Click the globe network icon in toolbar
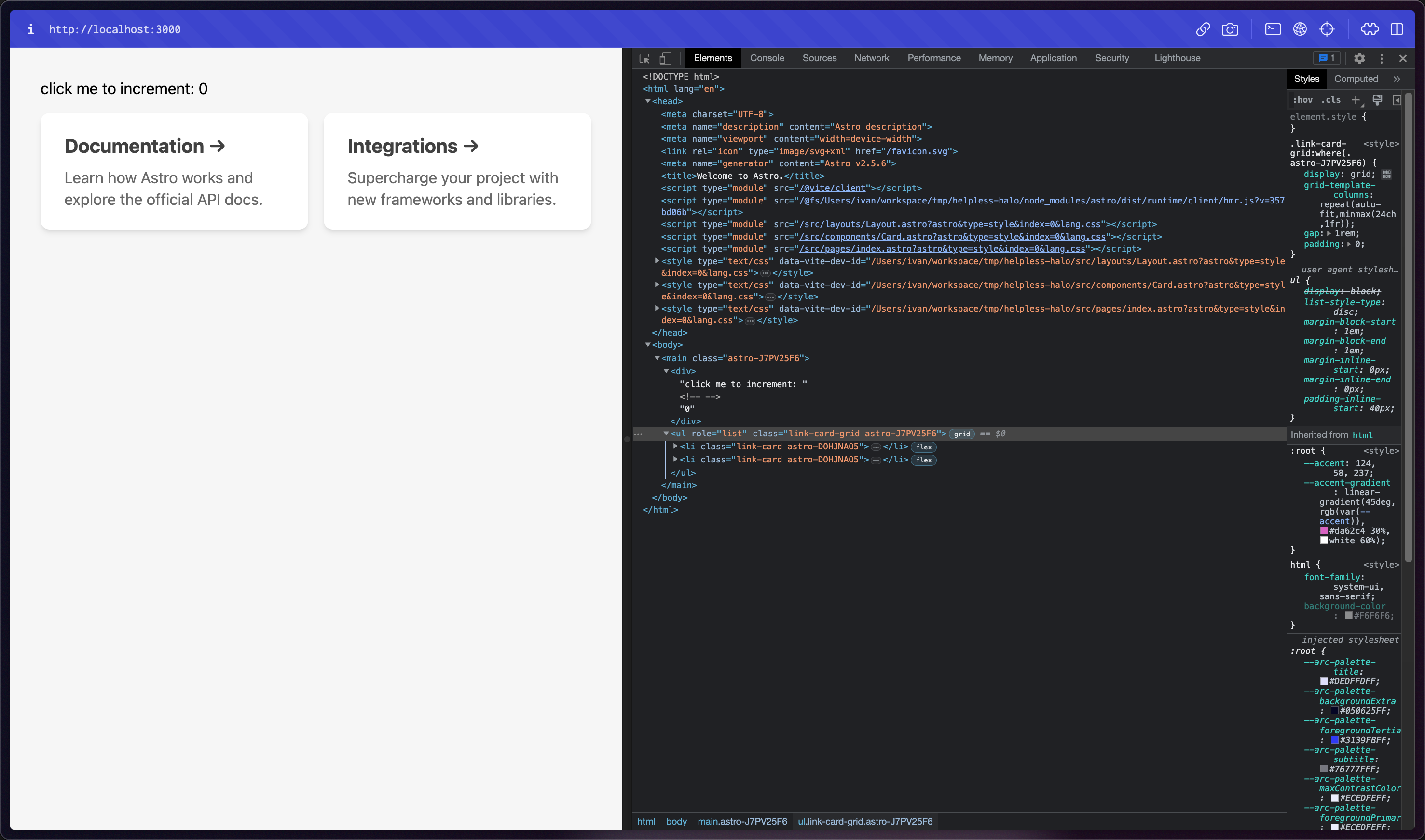This screenshot has width=1425, height=840. (1300, 29)
